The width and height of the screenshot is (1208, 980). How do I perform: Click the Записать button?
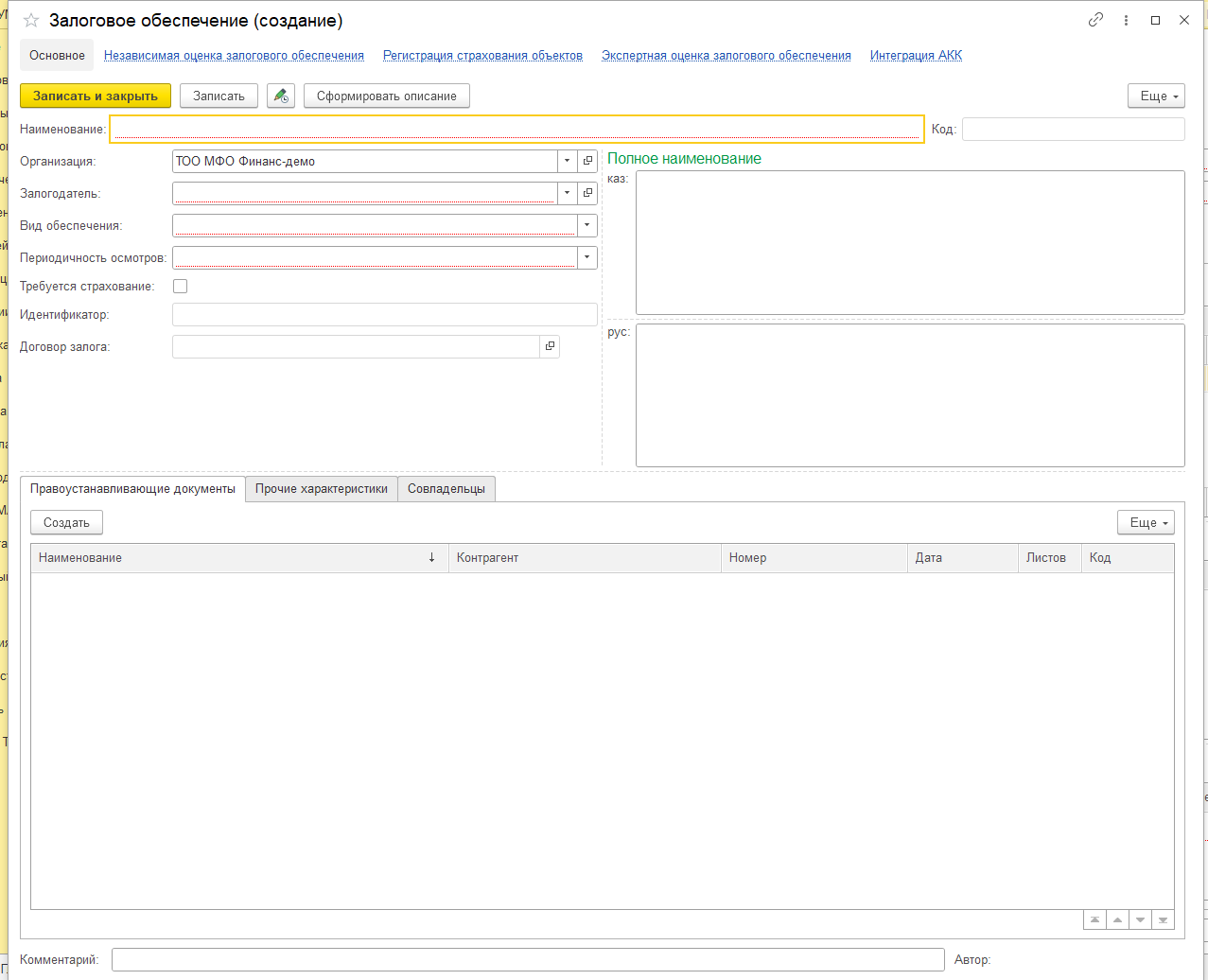pos(219,96)
